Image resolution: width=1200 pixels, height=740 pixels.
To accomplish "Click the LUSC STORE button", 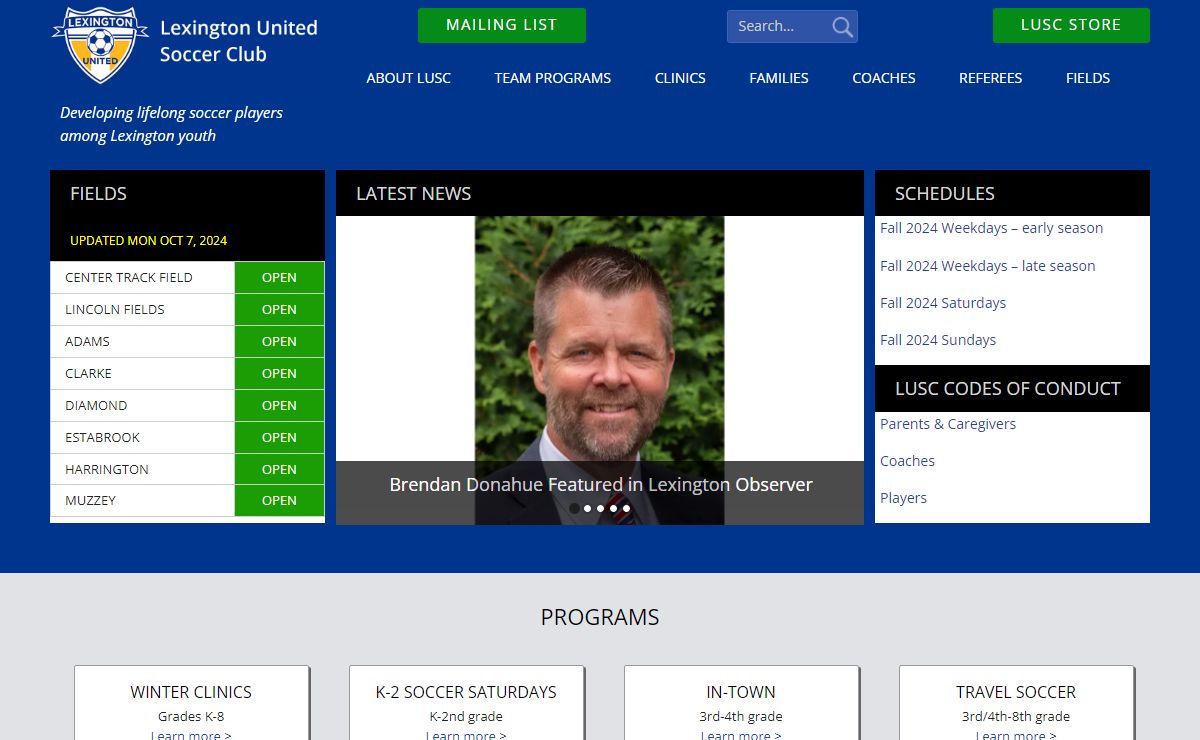I will [1071, 25].
